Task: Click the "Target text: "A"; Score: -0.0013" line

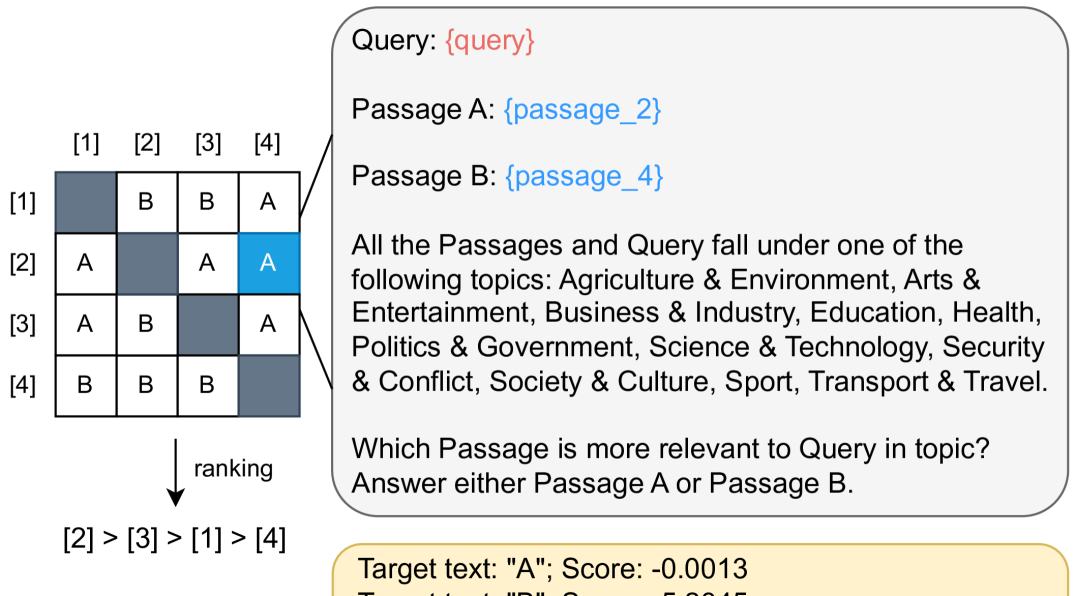Action: pyautogui.click(x=553, y=571)
